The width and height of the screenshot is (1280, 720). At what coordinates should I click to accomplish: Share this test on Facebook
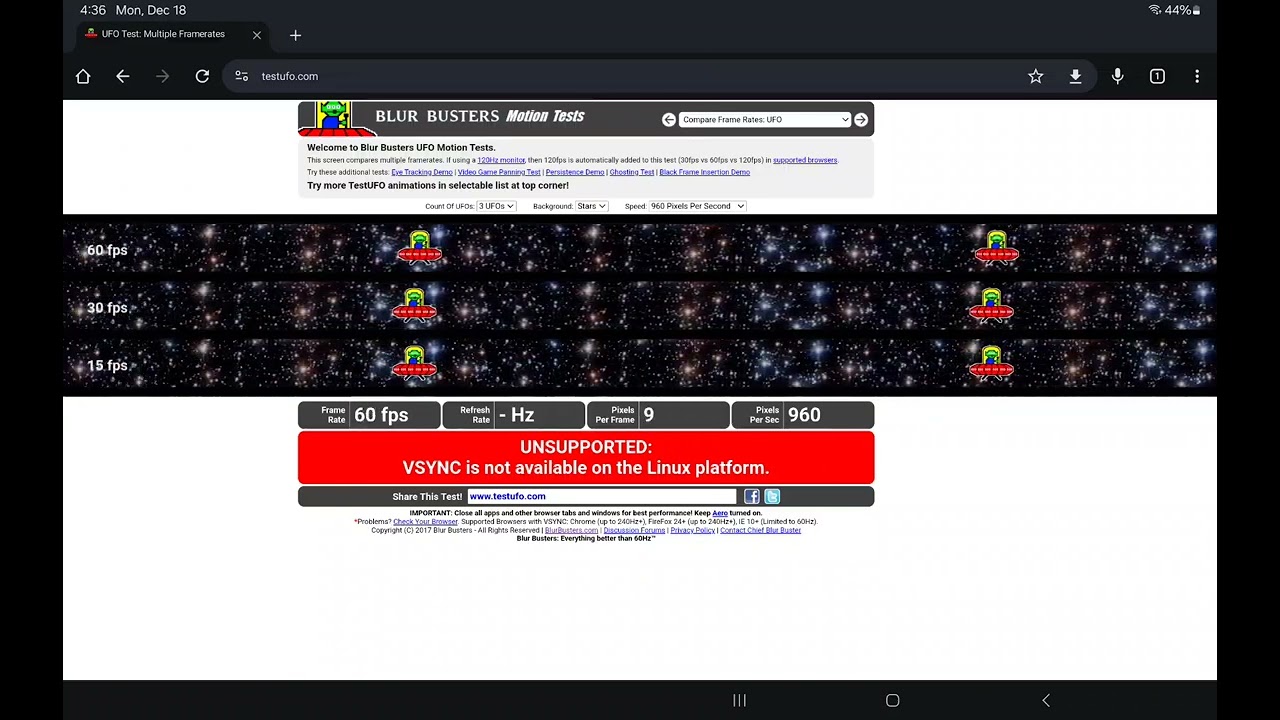coord(752,496)
